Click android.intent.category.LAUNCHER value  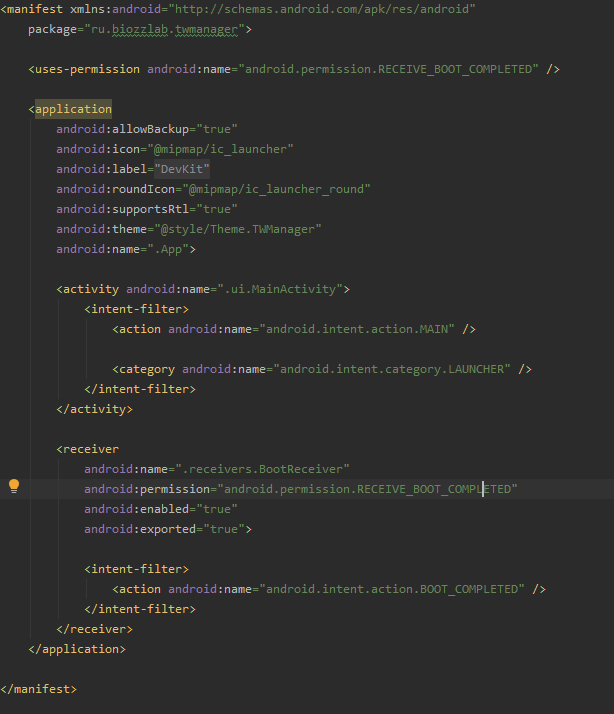tap(392, 369)
